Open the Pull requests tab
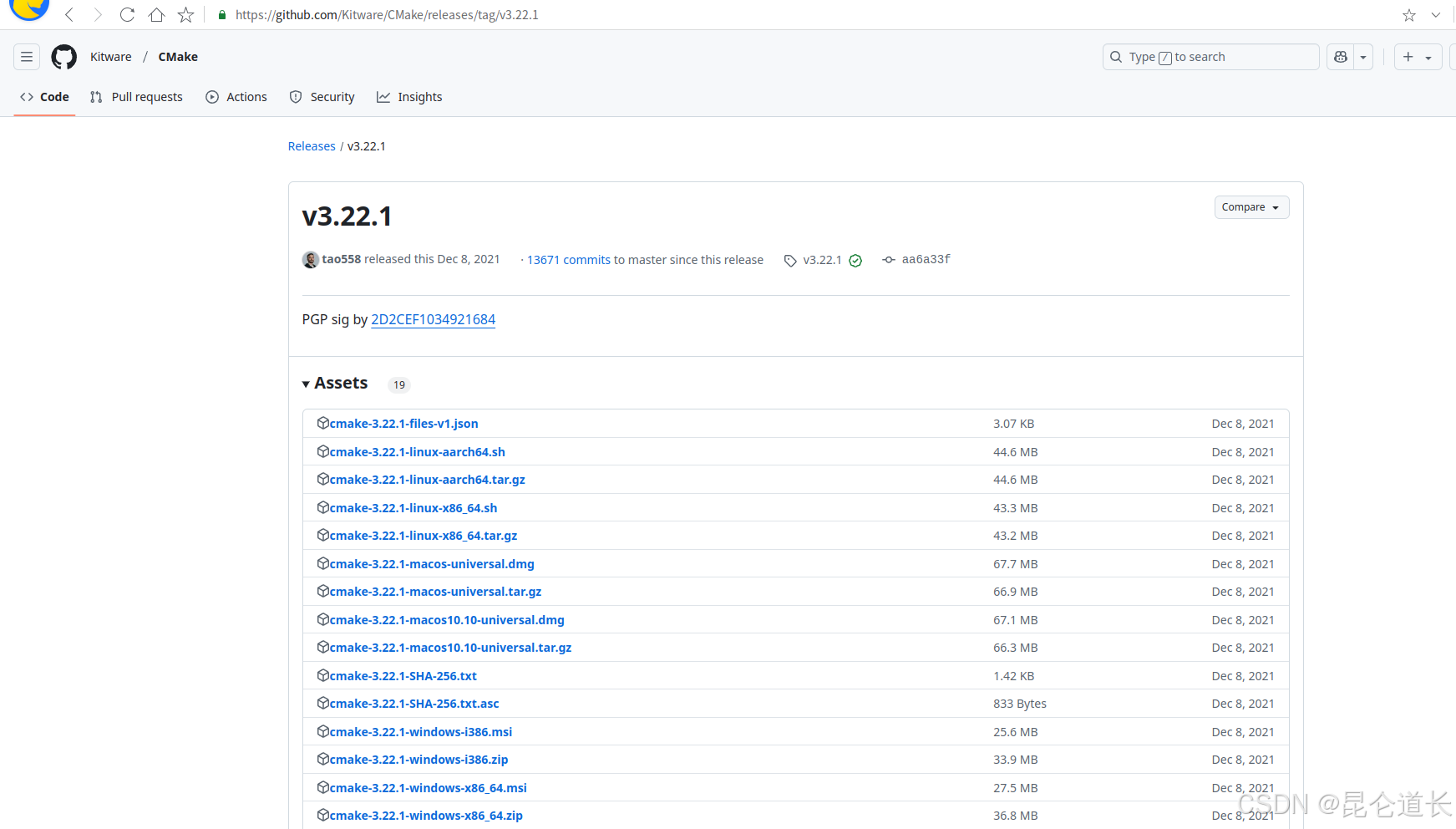1456x829 pixels. tap(136, 97)
